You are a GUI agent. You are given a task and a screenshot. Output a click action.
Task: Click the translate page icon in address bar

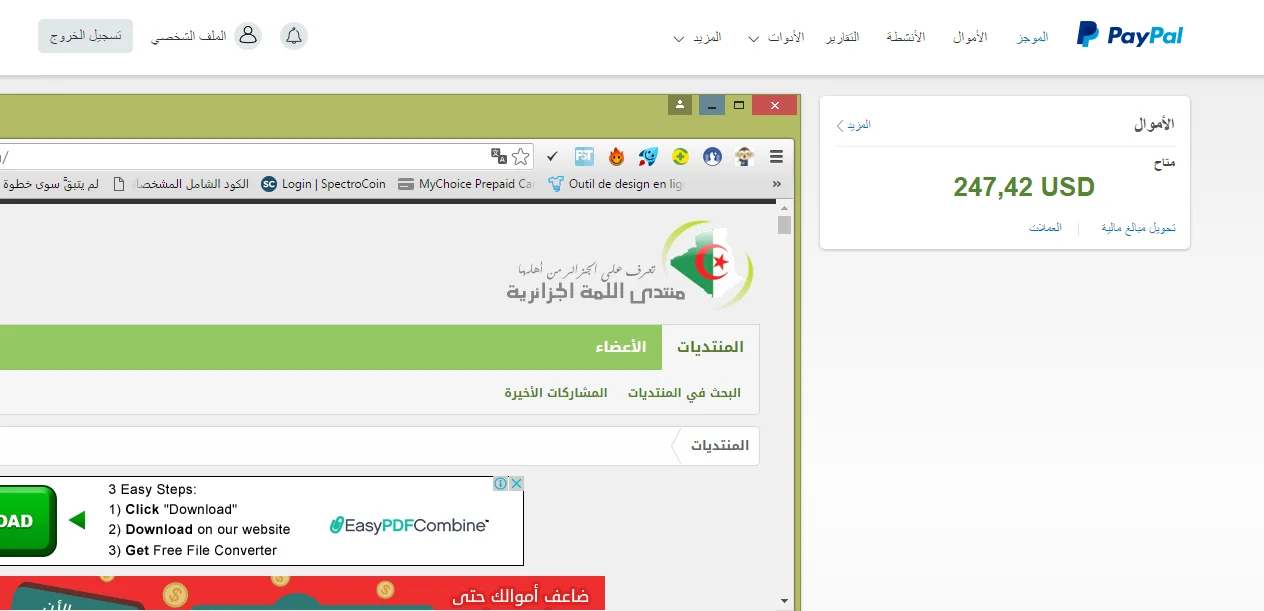tap(499, 156)
